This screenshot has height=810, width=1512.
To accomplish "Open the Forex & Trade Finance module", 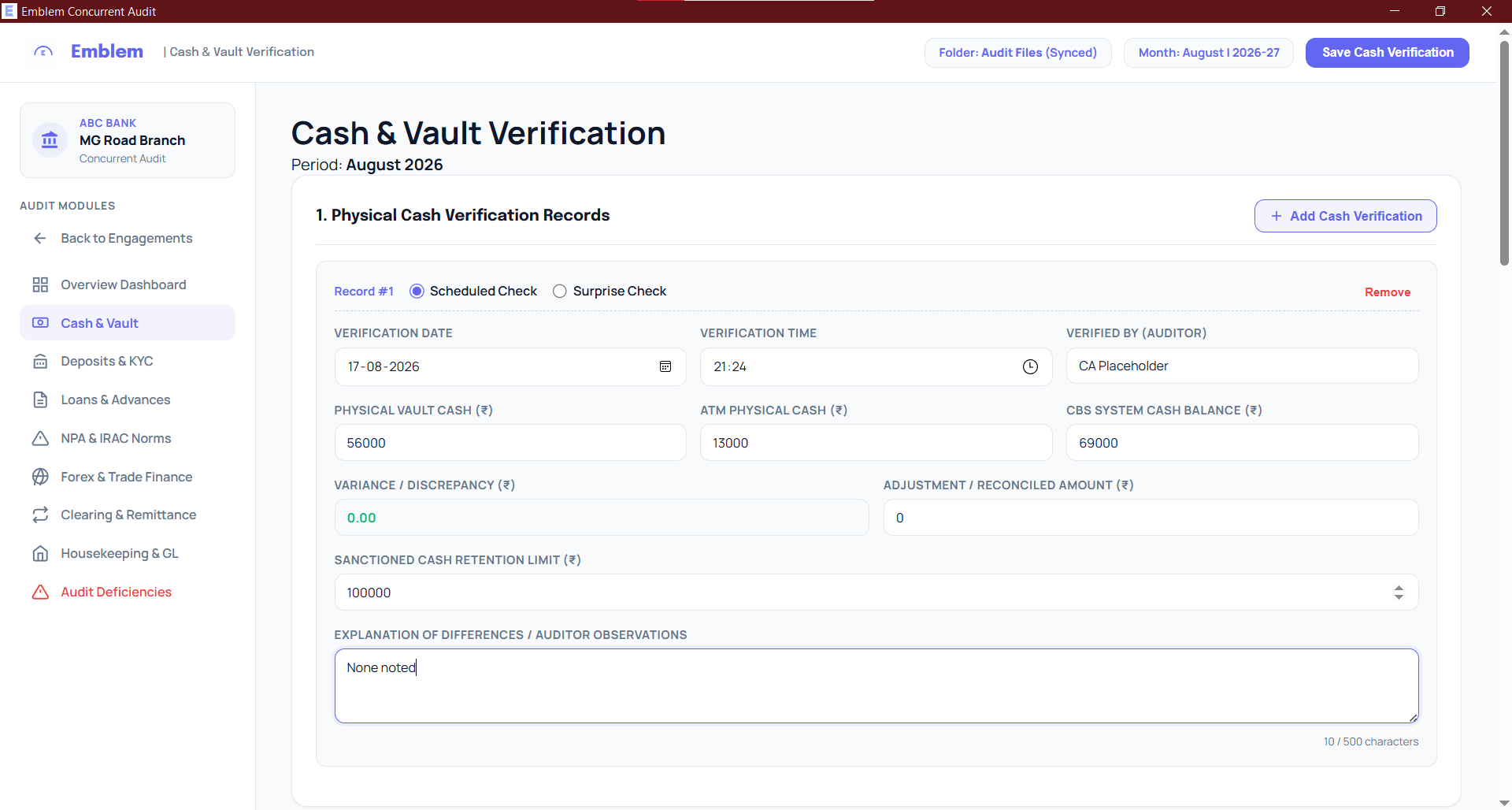I will point(127,477).
